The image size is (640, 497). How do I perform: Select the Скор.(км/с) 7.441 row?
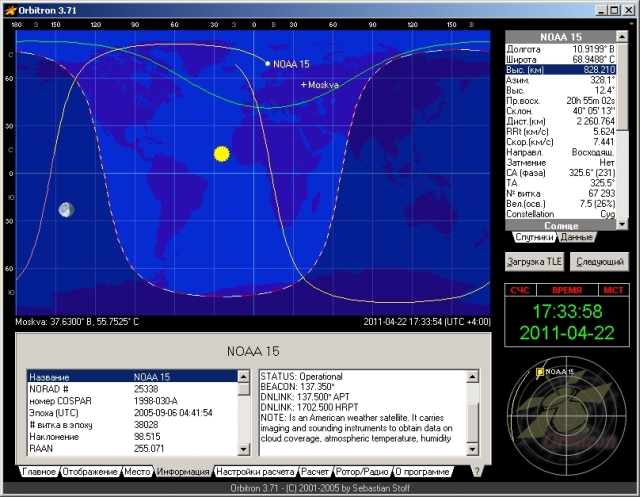tap(561, 142)
